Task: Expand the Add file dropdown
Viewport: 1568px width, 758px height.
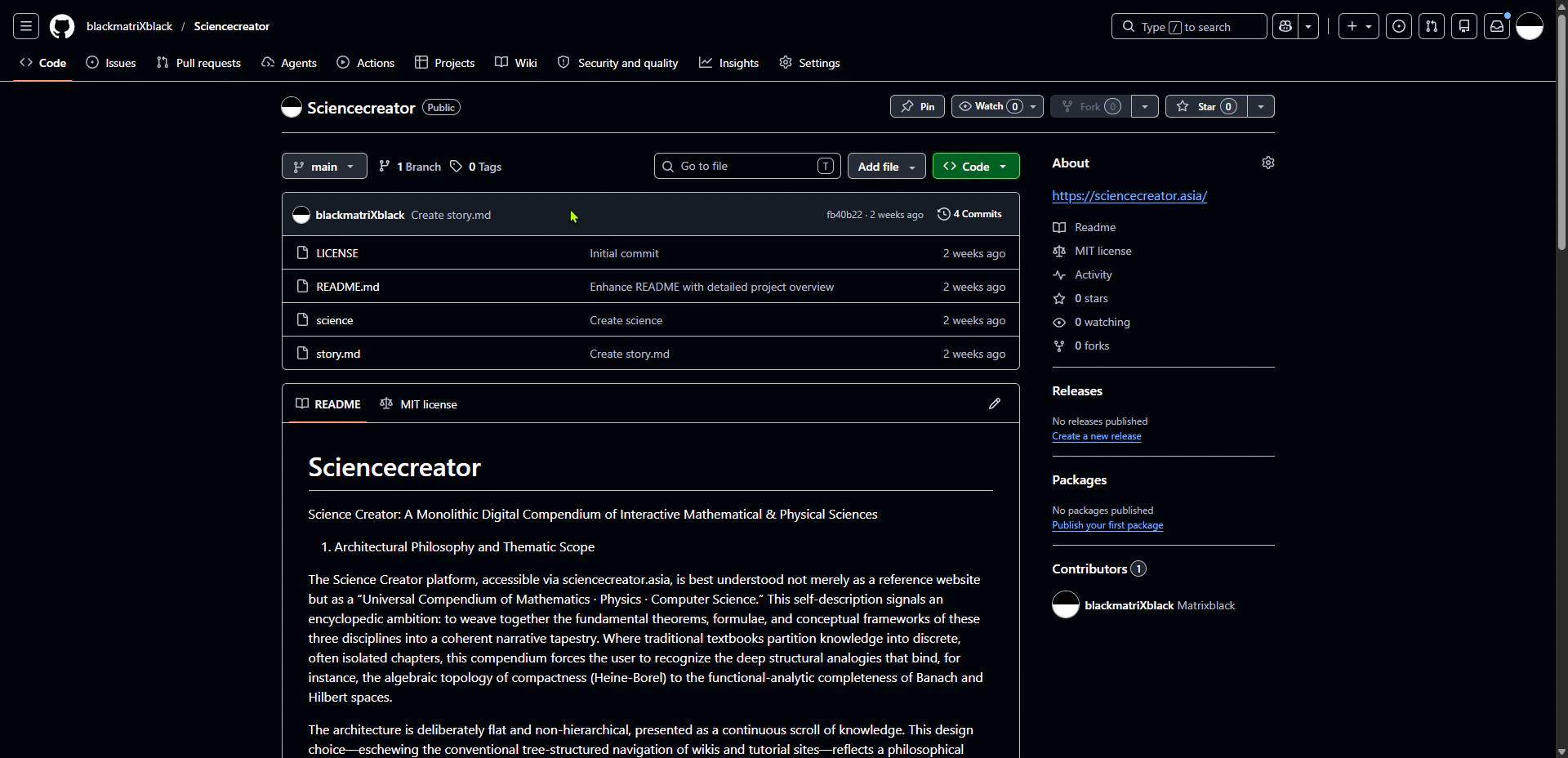Action: click(887, 166)
